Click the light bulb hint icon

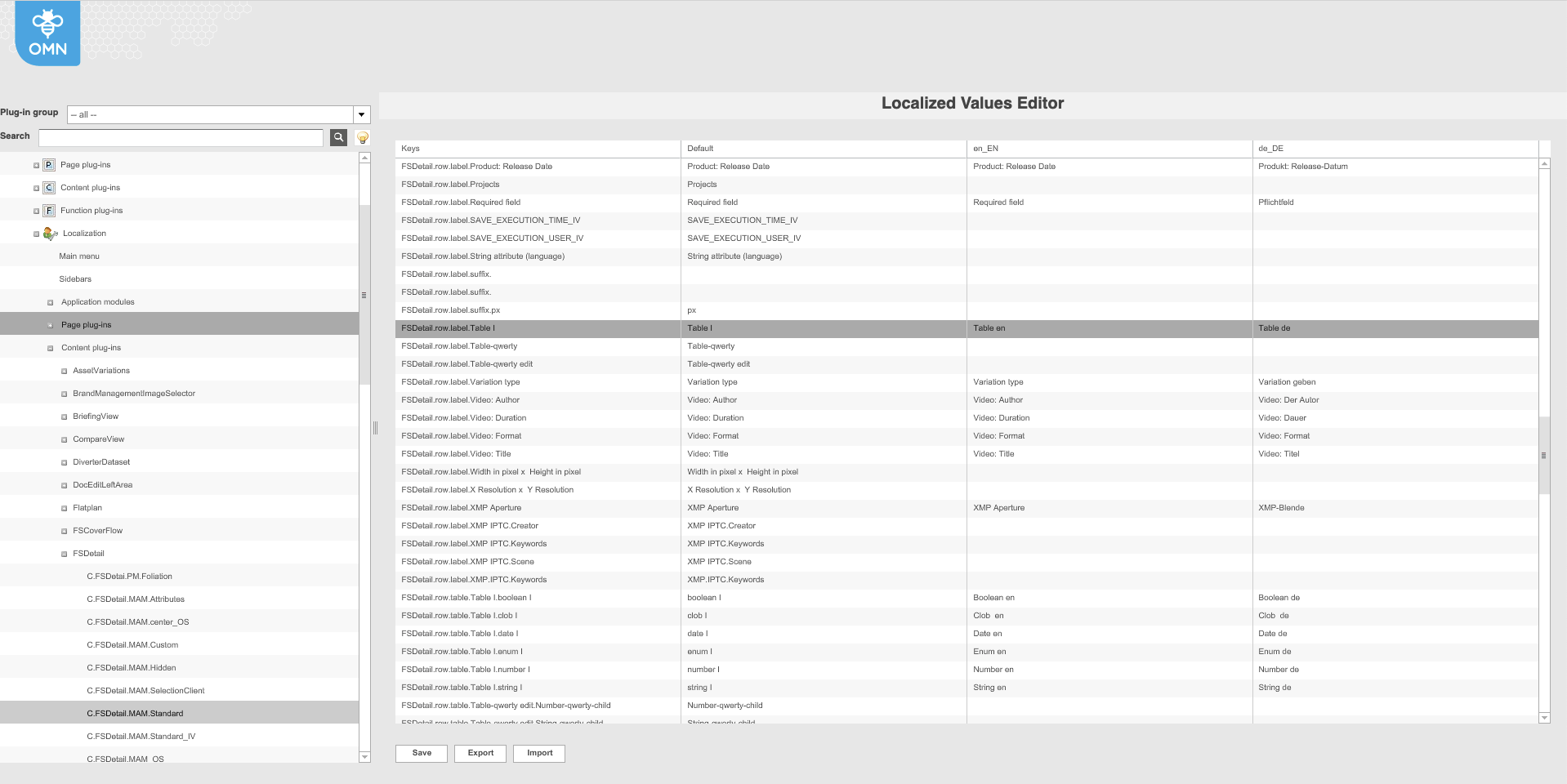362,137
